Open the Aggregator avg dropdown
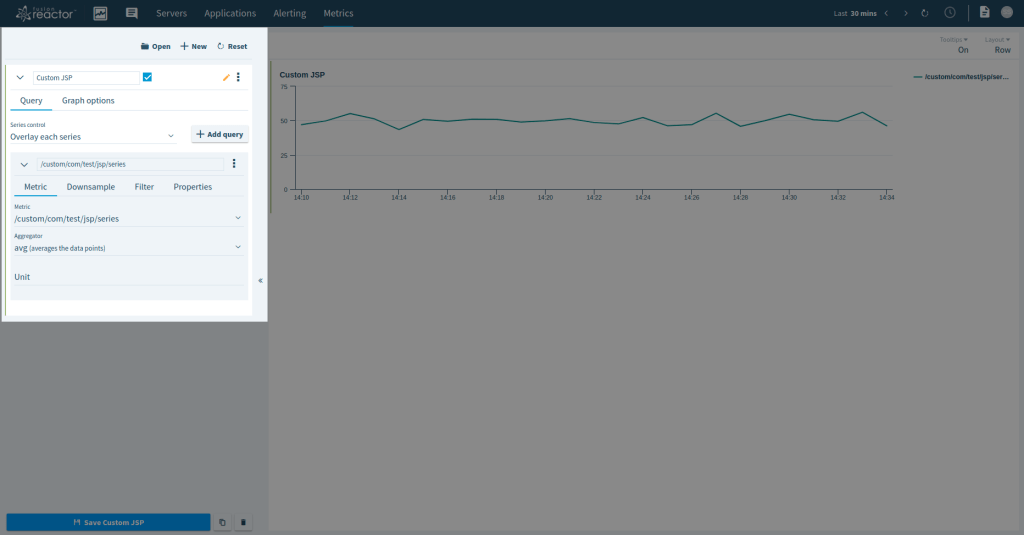 [129, 248]
